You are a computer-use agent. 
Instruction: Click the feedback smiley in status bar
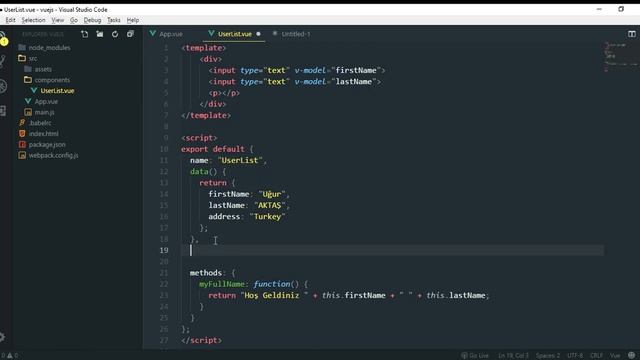631,356
